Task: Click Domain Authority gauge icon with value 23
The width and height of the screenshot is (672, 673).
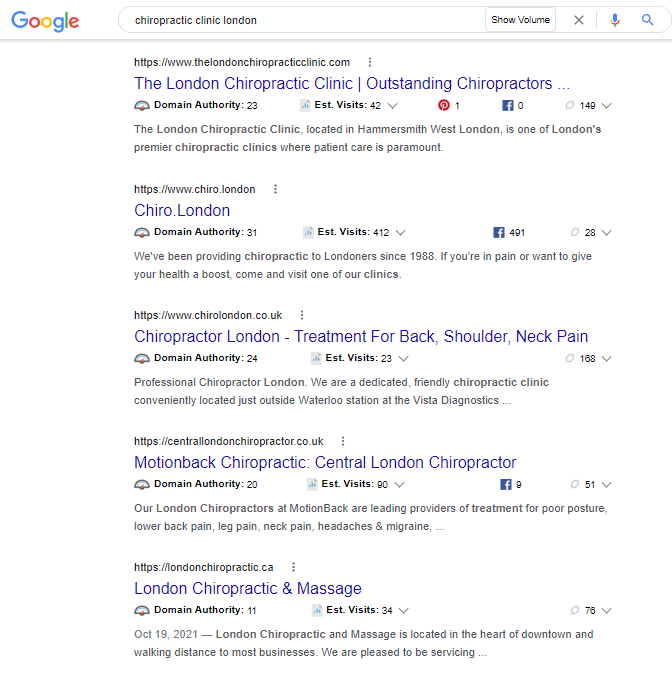Action: 142,106
